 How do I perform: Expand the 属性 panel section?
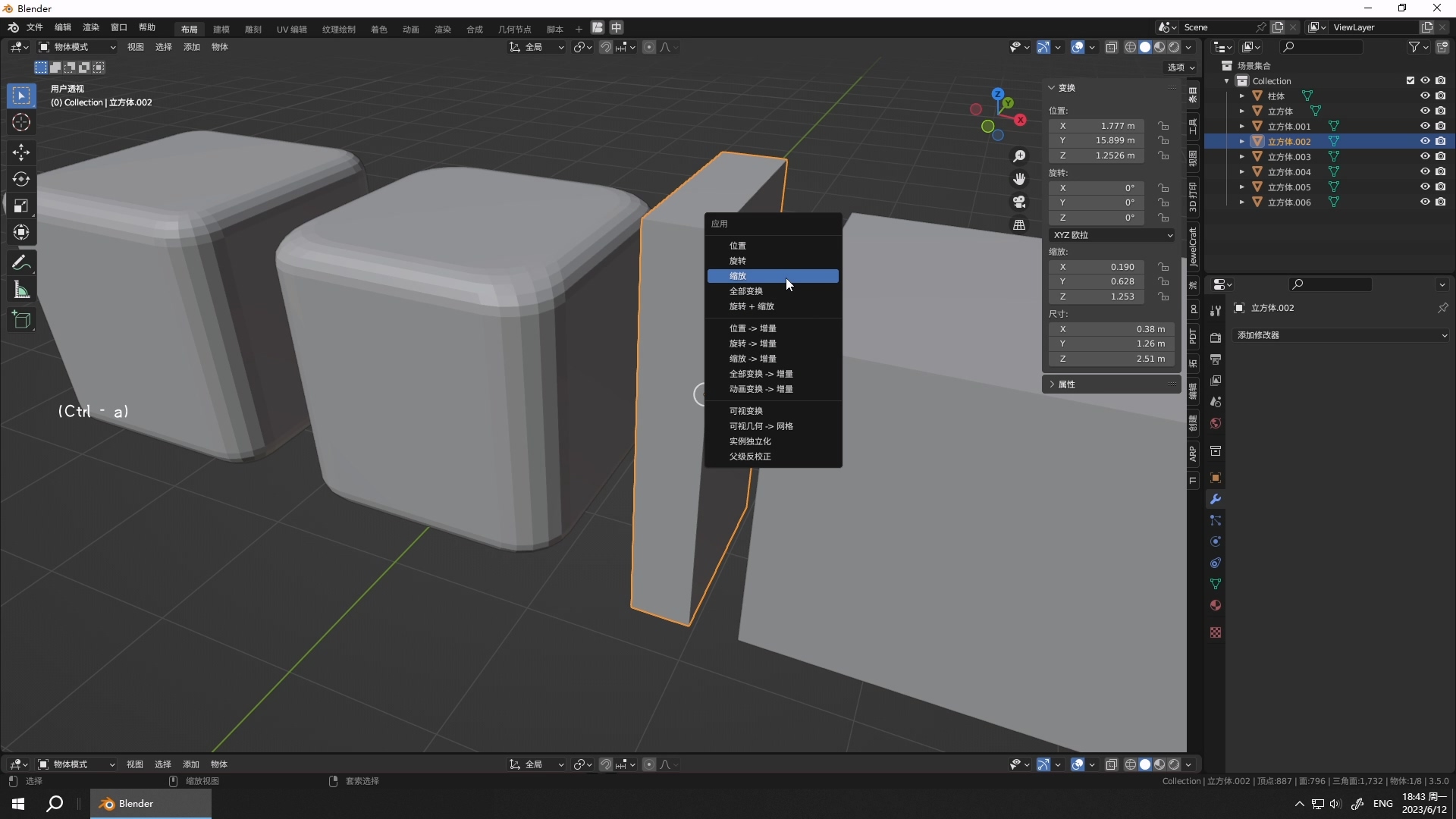tap(1066, 384)
